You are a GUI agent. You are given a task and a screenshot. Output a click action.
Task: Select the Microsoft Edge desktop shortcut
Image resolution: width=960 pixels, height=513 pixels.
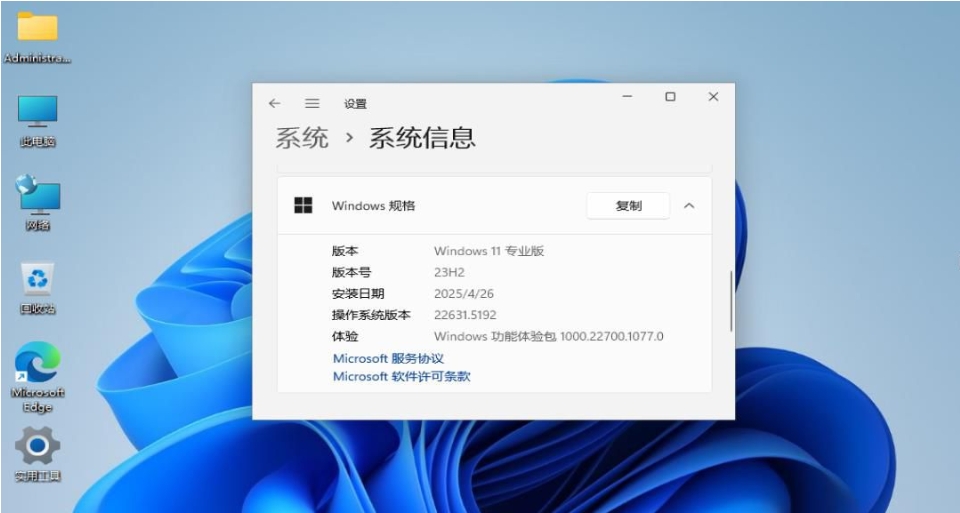(38, 364)
